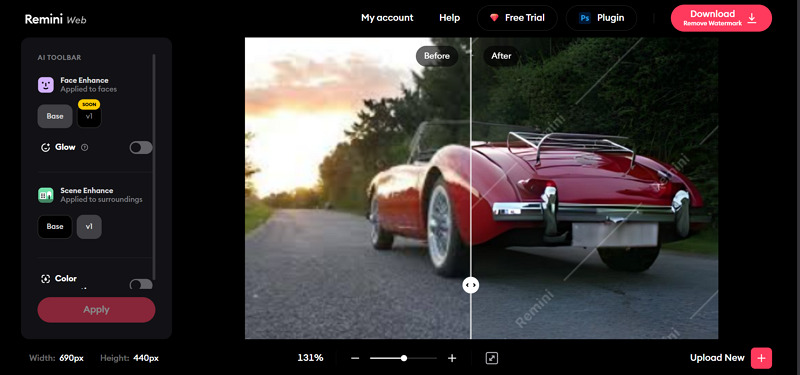This screenshot has width=800, height=375.
Task: Open the Help menu
Action: tap(449, 18)
